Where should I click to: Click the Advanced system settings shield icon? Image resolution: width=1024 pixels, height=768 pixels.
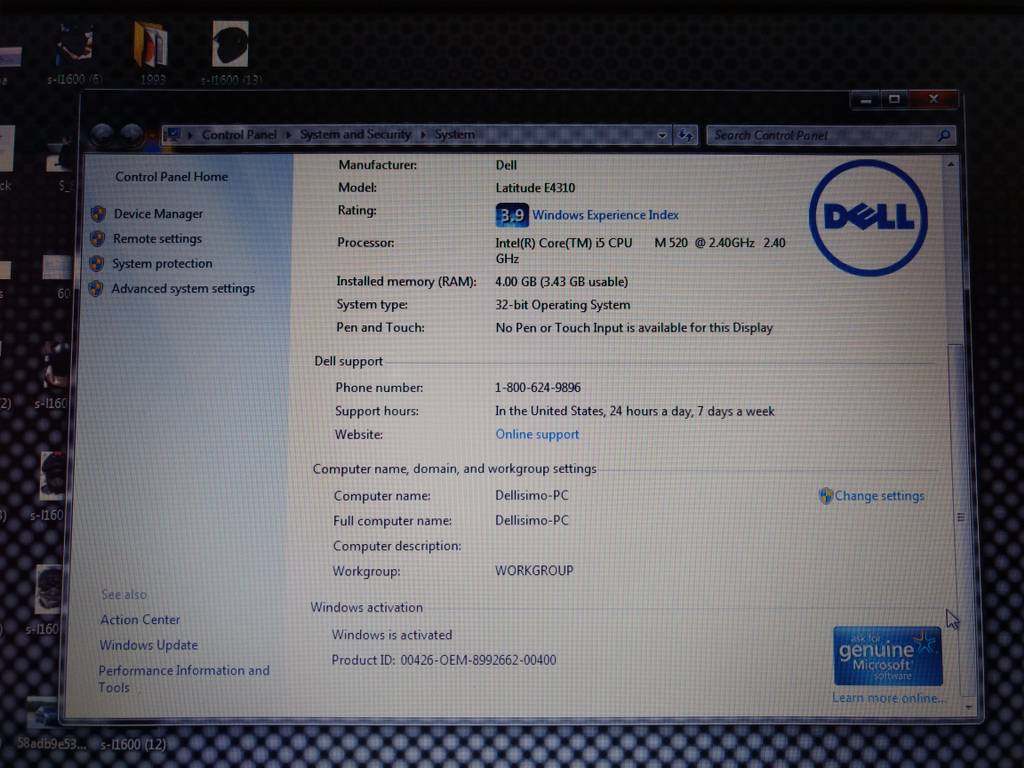[96, 288]
